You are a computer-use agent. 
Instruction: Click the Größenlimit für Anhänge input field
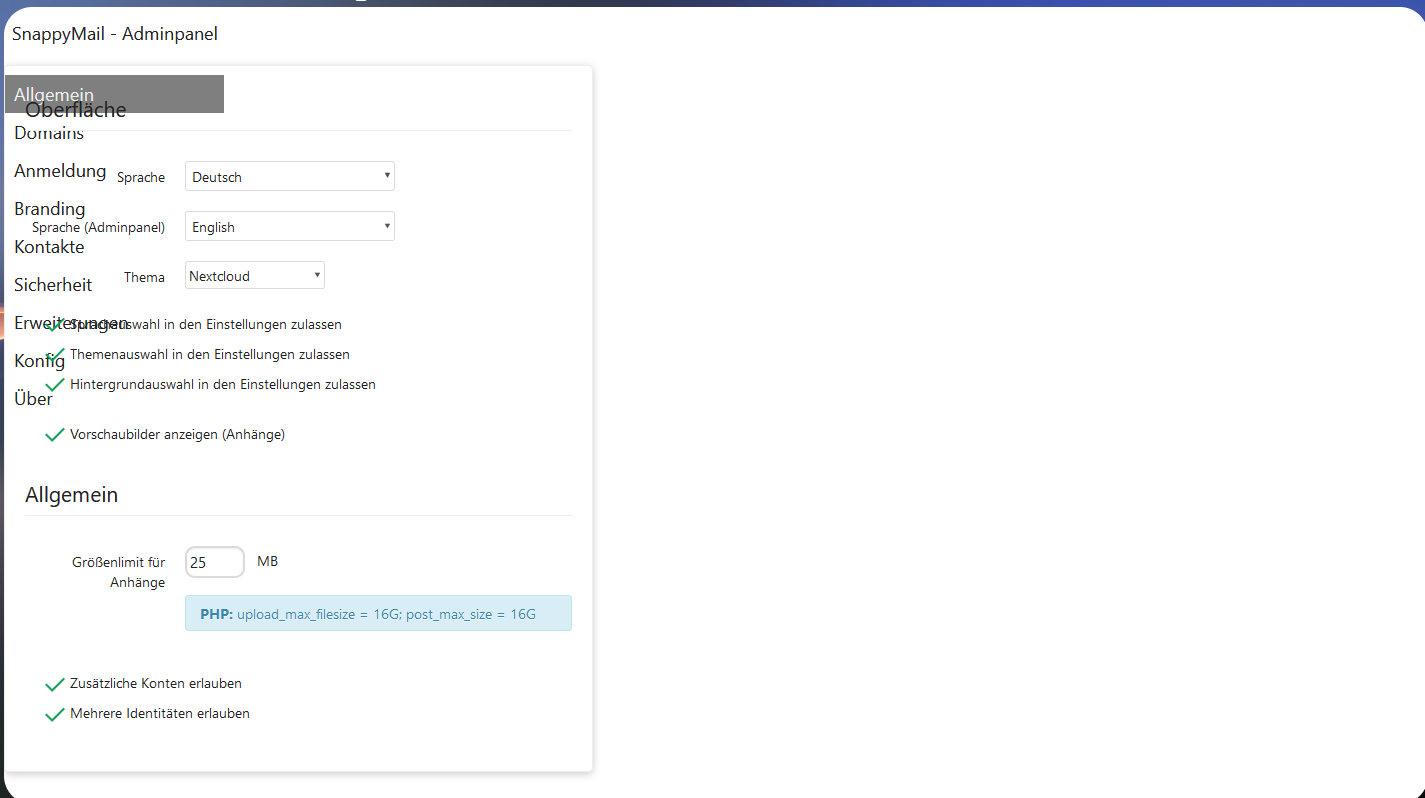point(214,561)
